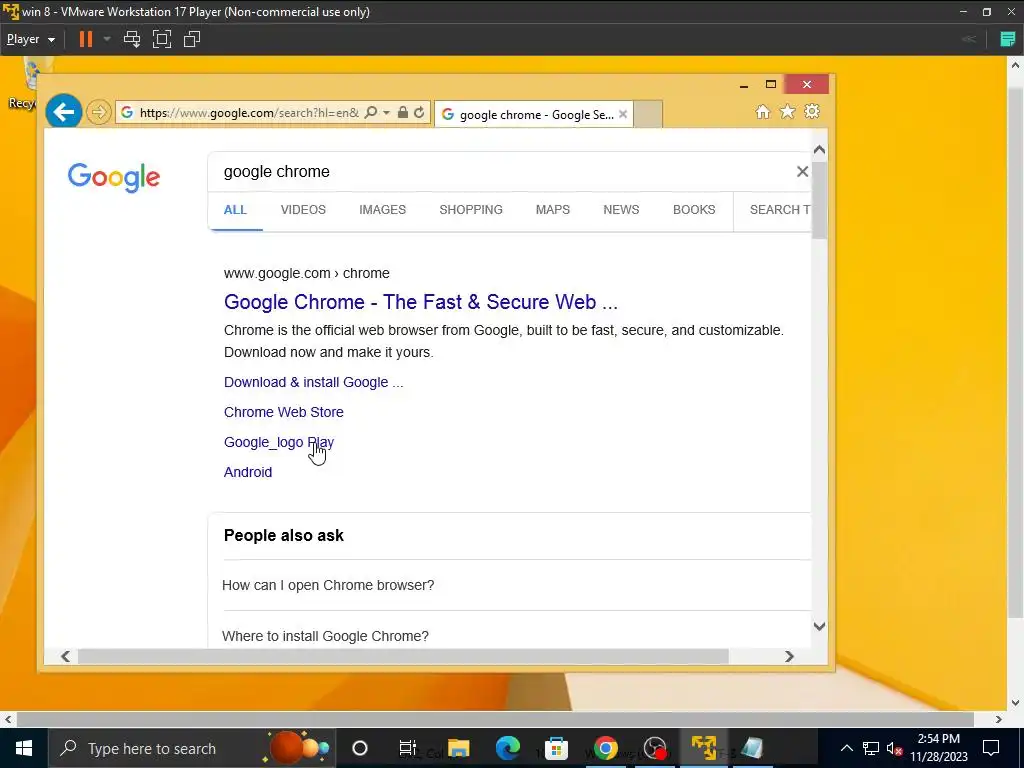Switch to the NEWS tab

[621, 210]
